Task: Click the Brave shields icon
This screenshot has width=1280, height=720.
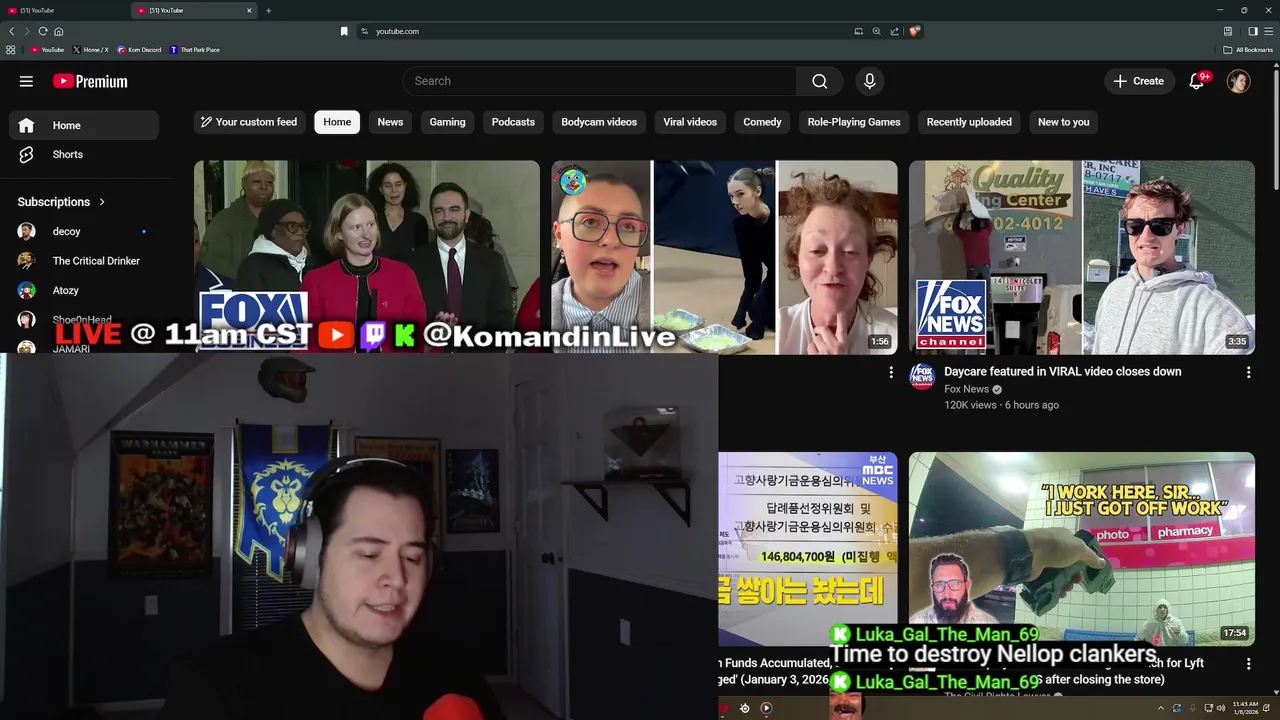Action: (x=914, y=31)
